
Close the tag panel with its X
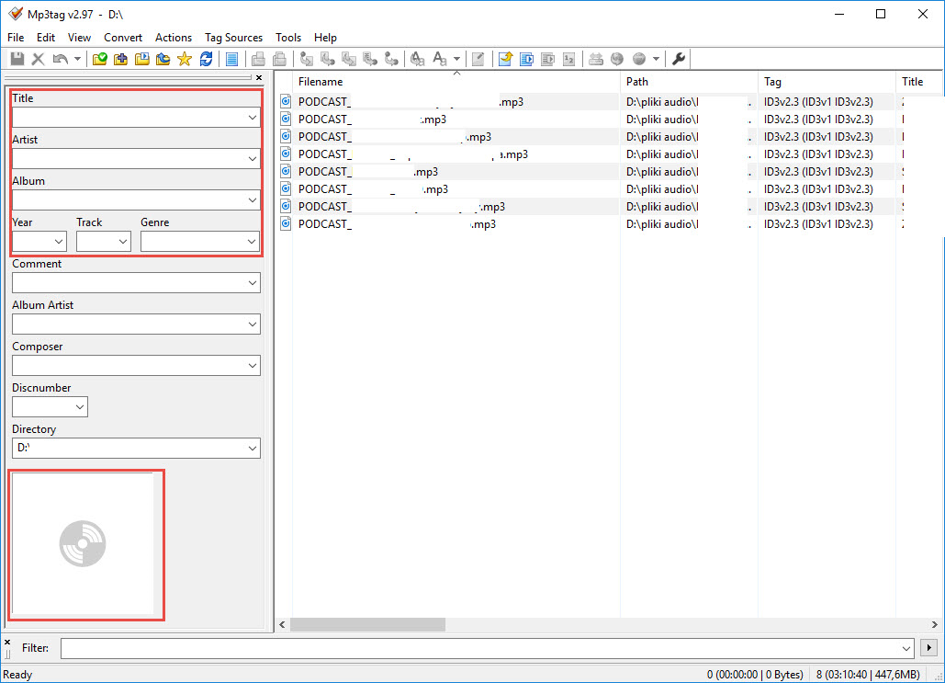pyautogui.click(x=259, y=77)
